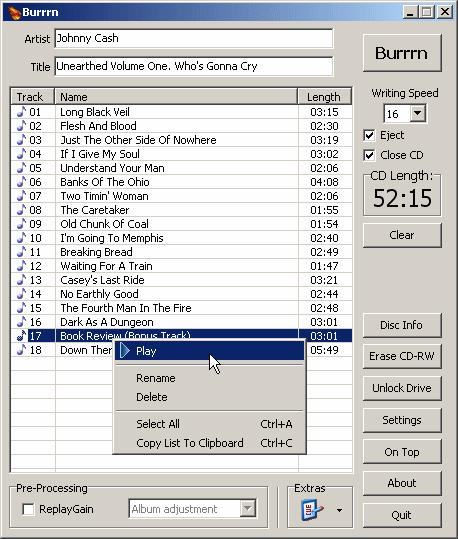
Task: Click the Burrrn flame icon in title bar
Action: pyautogui.click(x=14, y=13)
